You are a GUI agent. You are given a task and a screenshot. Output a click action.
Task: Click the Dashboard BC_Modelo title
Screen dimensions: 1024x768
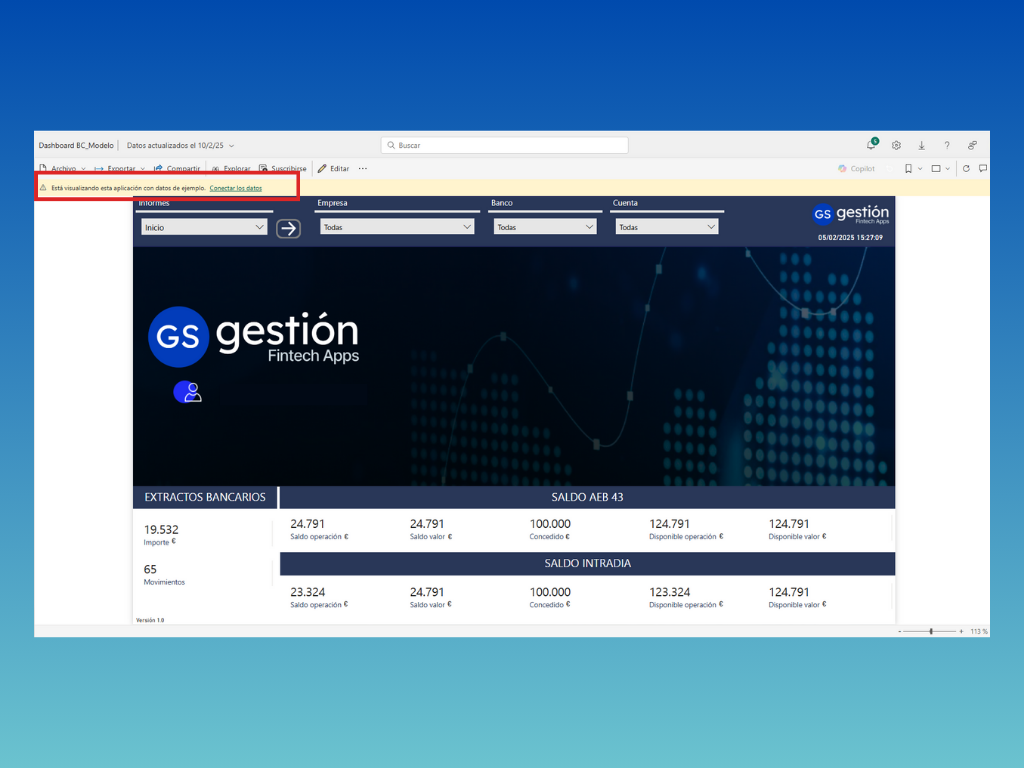76,146
